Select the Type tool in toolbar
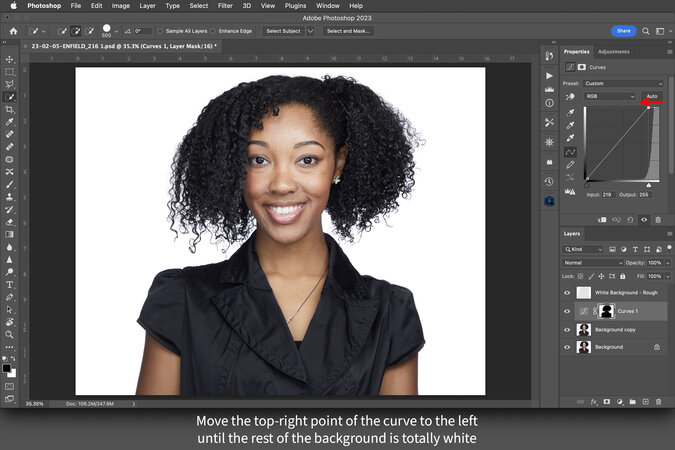This screenshot has width=675, height=450. coord(10,284)
